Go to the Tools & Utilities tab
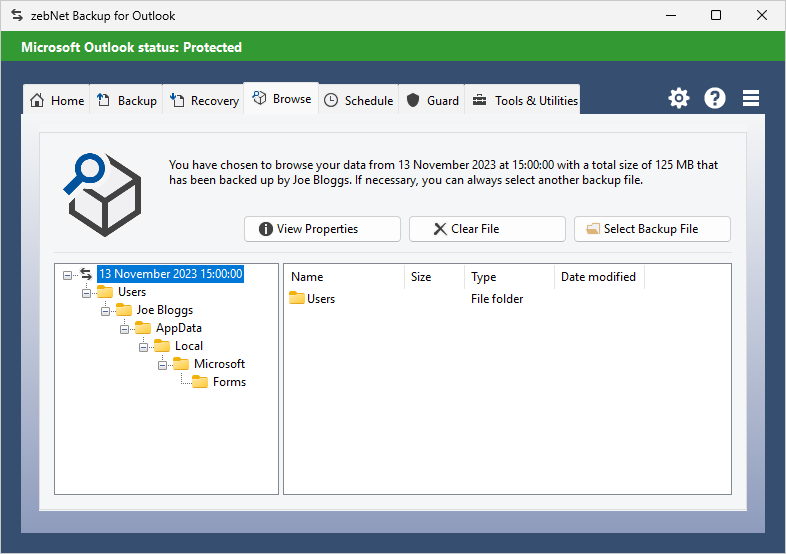This screenshot has height=554, width=786. pyautogui.click(x=525, y=100)
